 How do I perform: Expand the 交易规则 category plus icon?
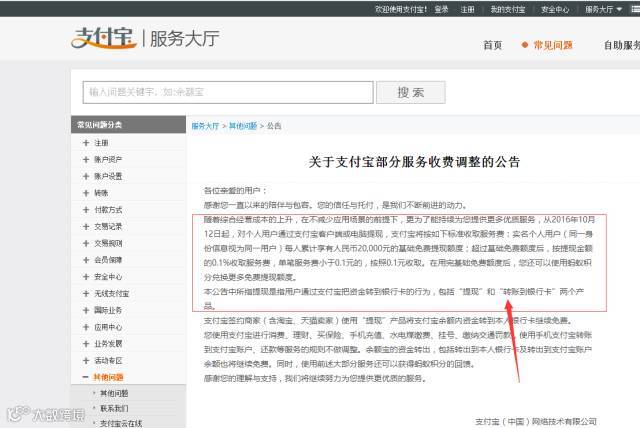point(86,243)
